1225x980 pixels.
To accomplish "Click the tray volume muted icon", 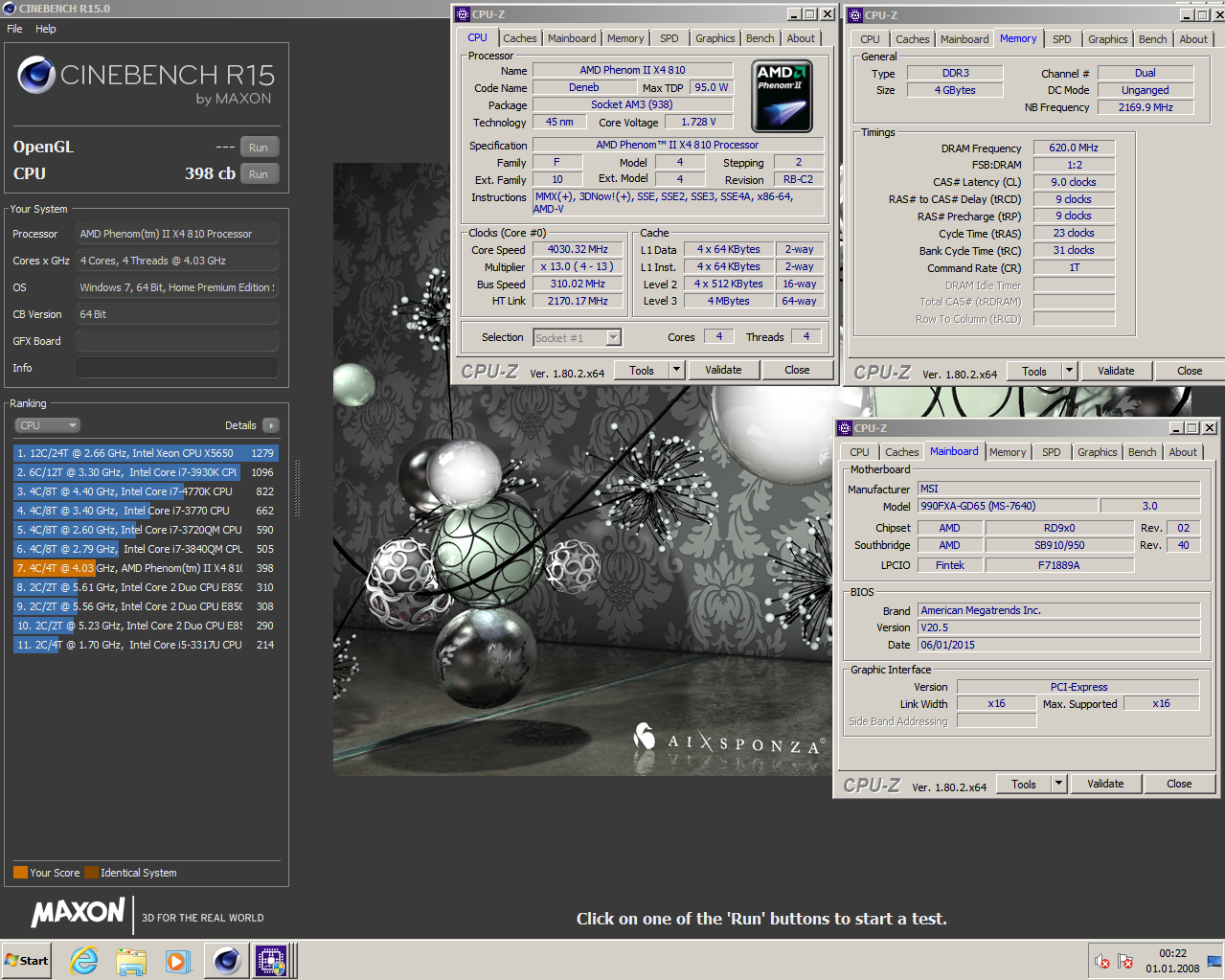I will [1102, 961].
